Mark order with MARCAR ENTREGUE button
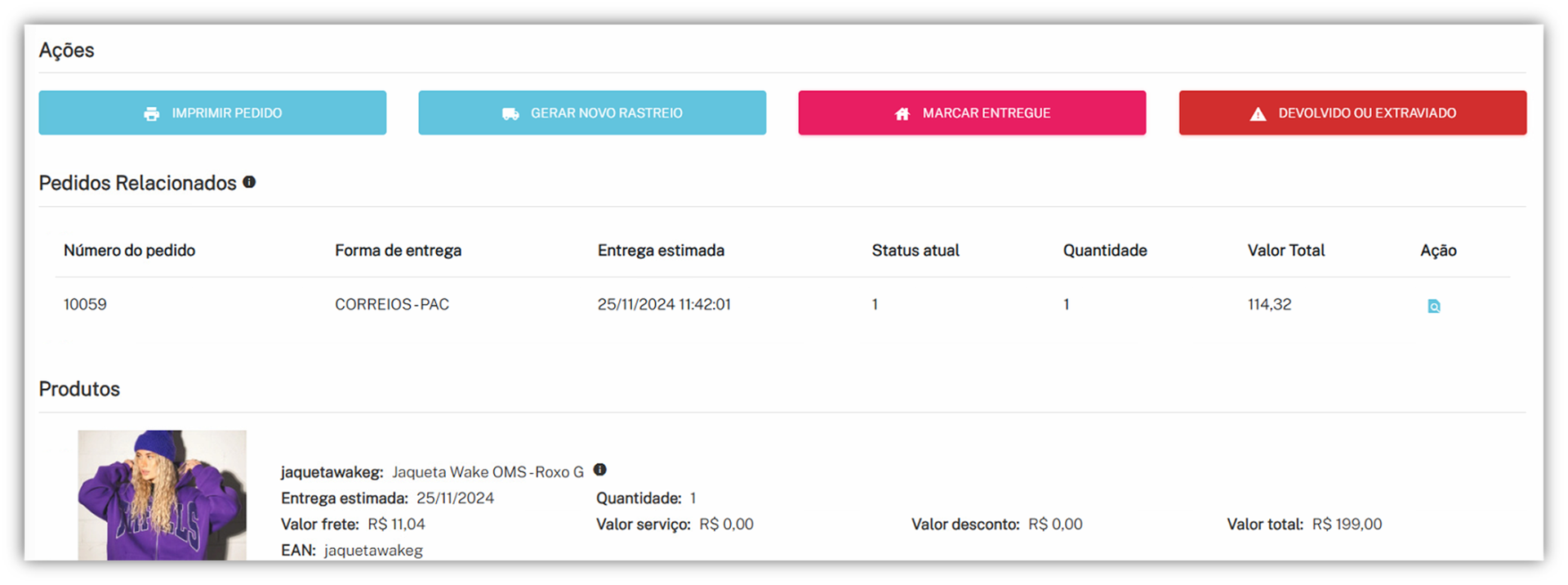Image resolution: width=1568 pixels, height=585 pixels. [x=972, y=113]
